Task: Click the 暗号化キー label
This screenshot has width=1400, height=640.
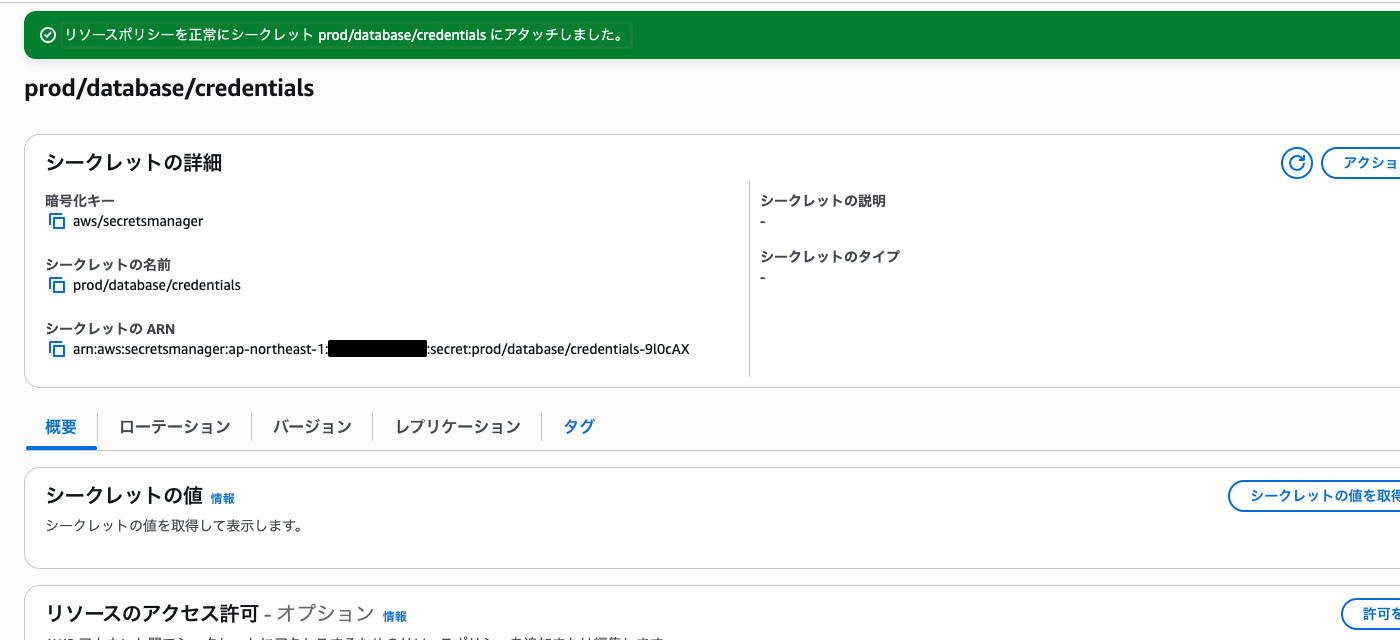Action: tap(80, 200)
